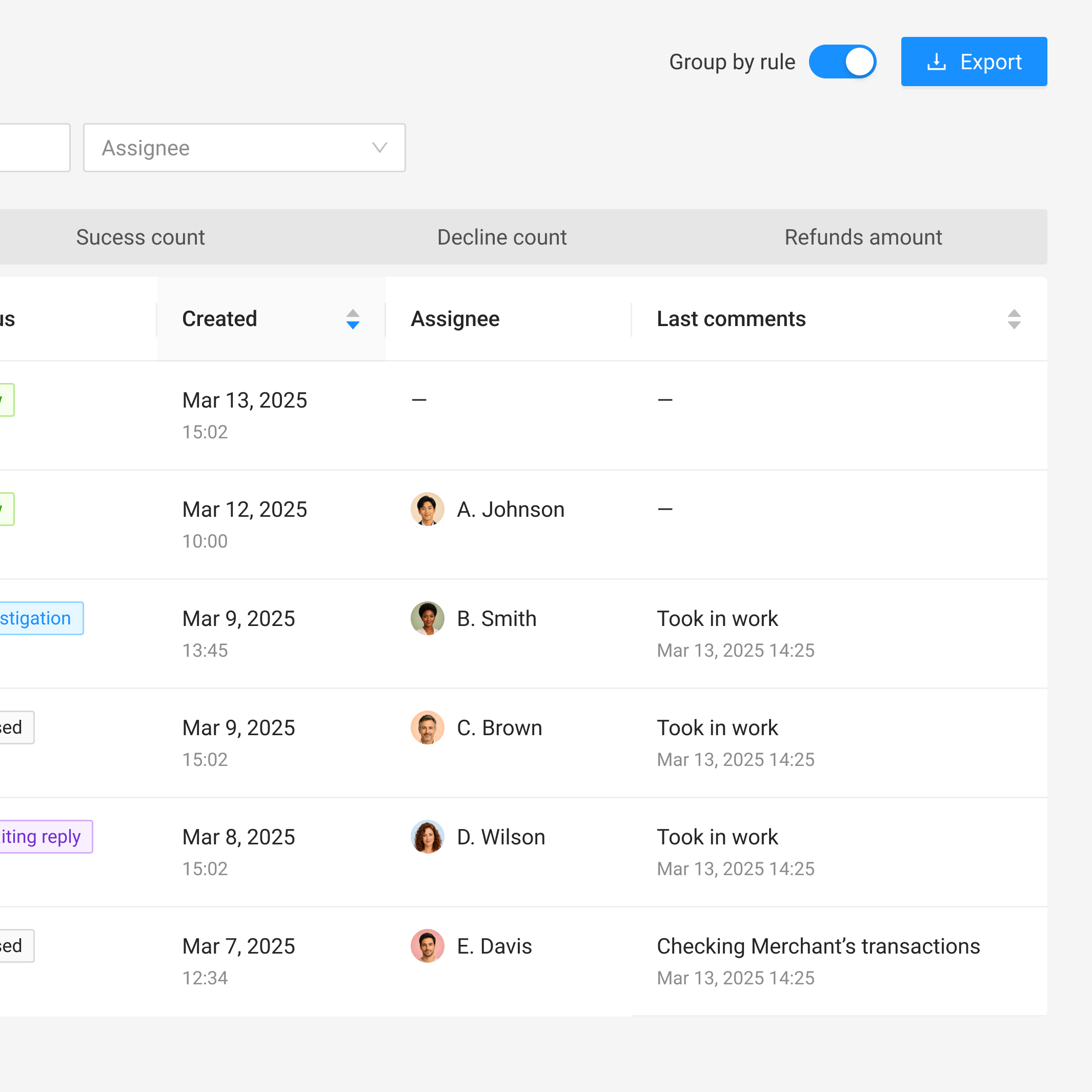
Task: Click D. Wilson's avatar
Action: pos(427,836)
